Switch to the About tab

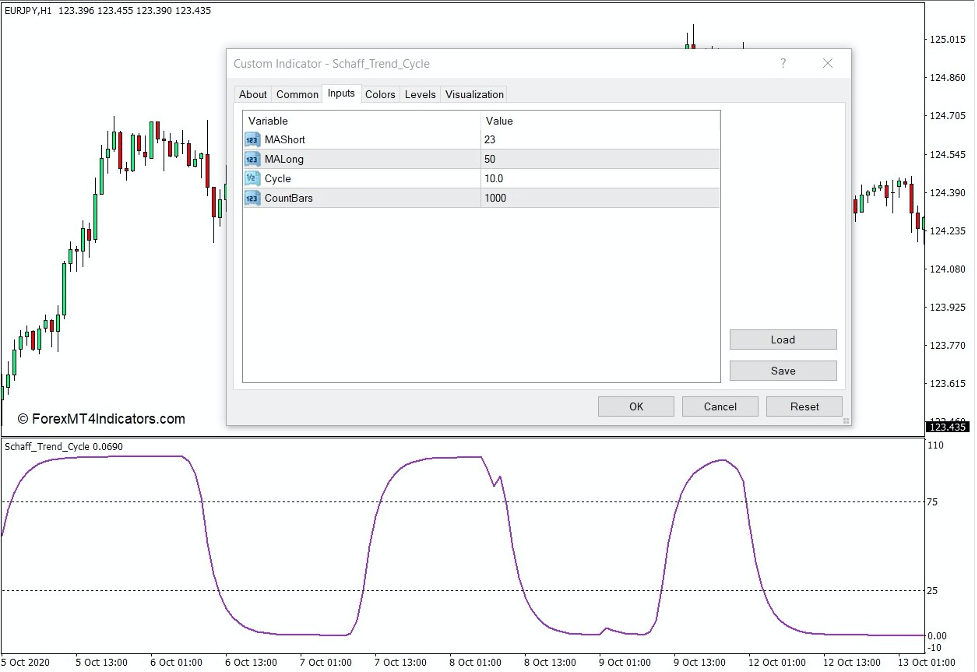(252, 94)
